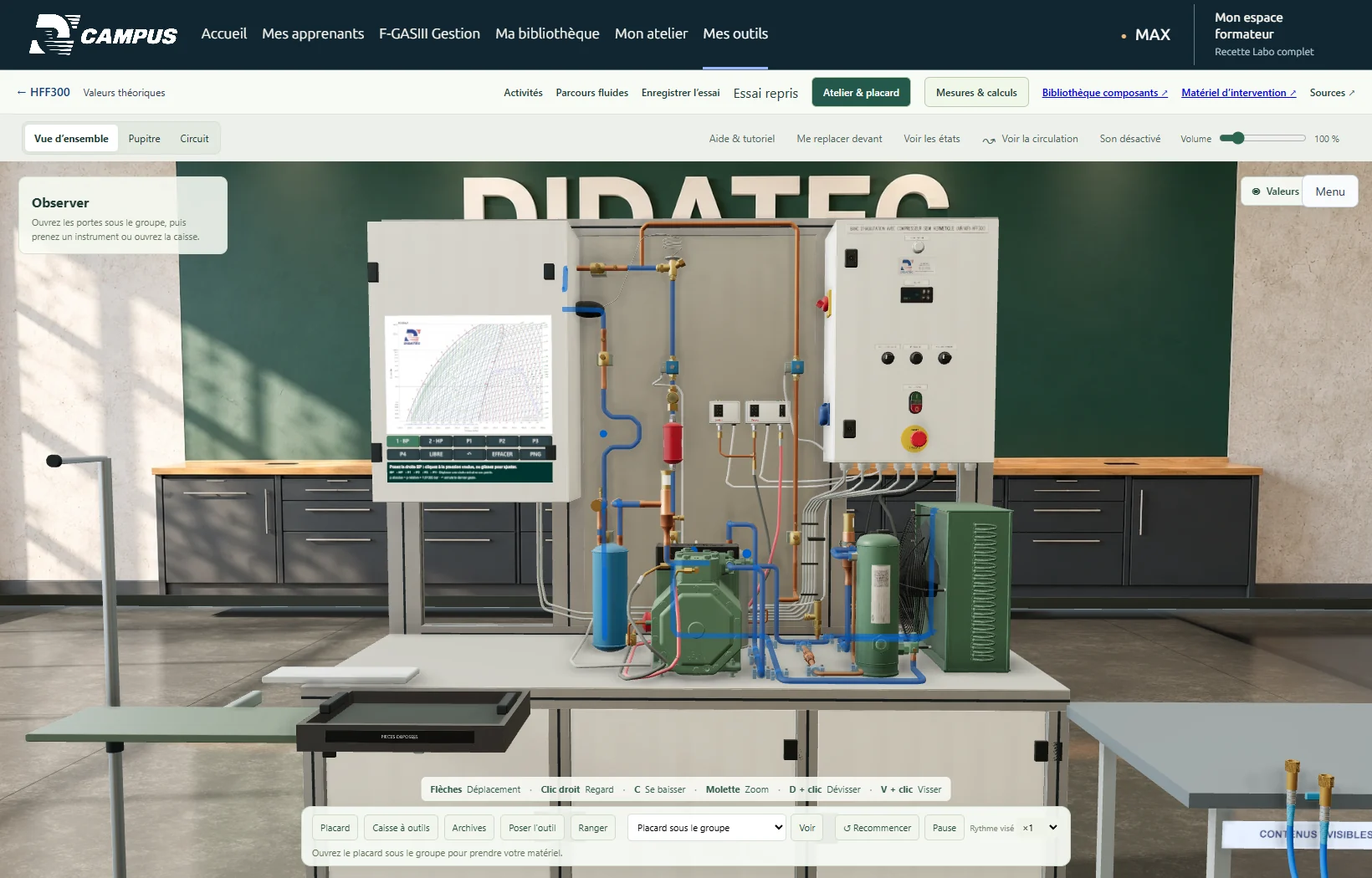Open the Matériel d'intervention link
Screen dimensions: 1372x878
1238,93
